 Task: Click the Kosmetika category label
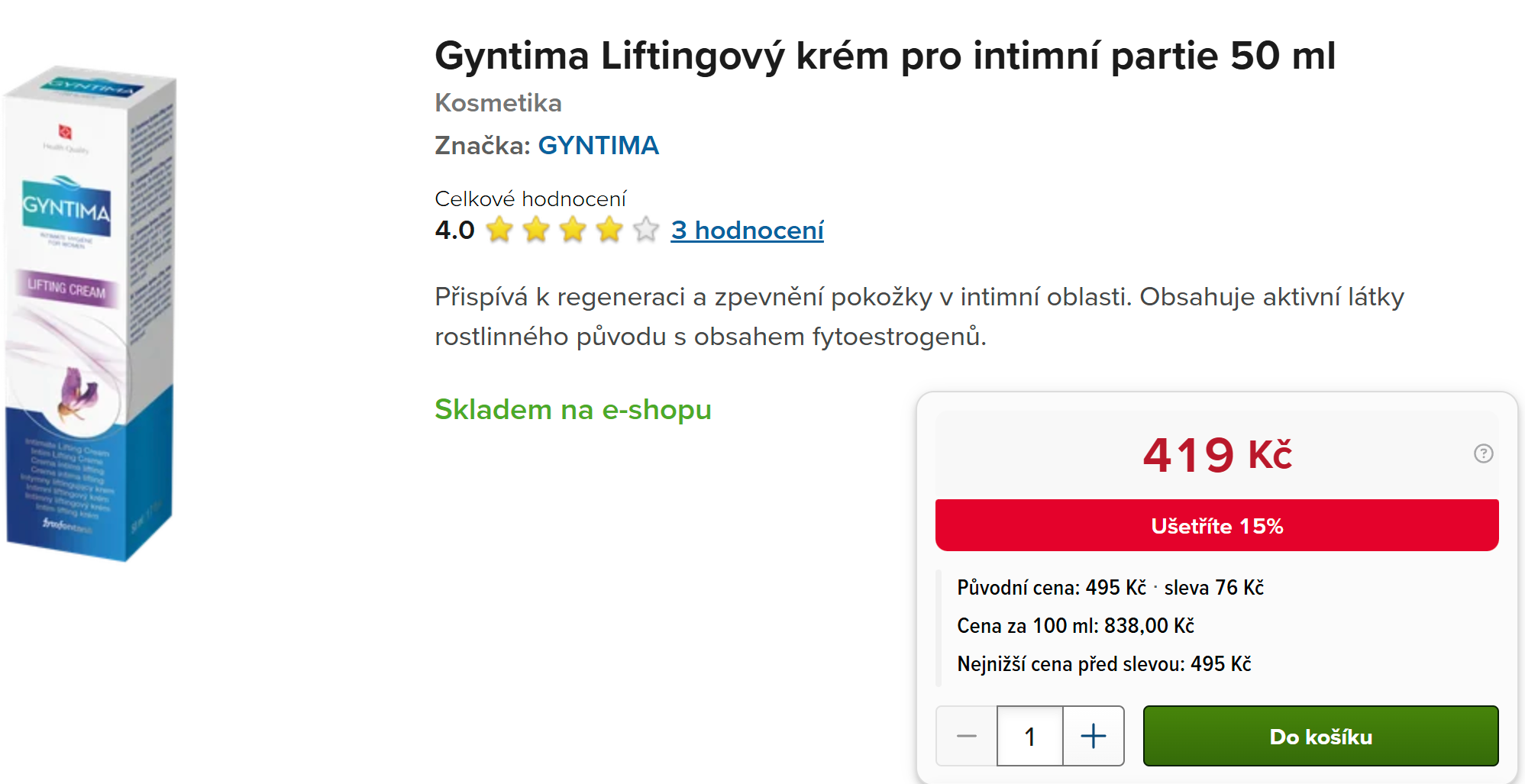498,102
